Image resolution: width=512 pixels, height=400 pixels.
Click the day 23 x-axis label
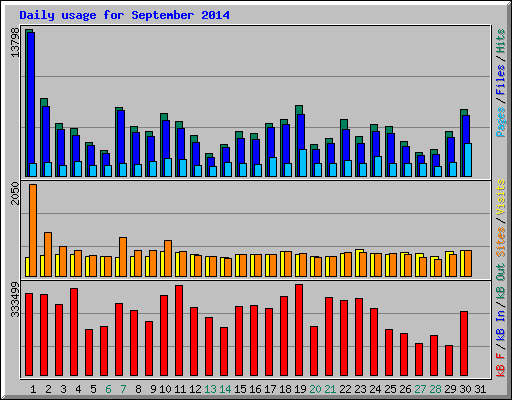360,389
